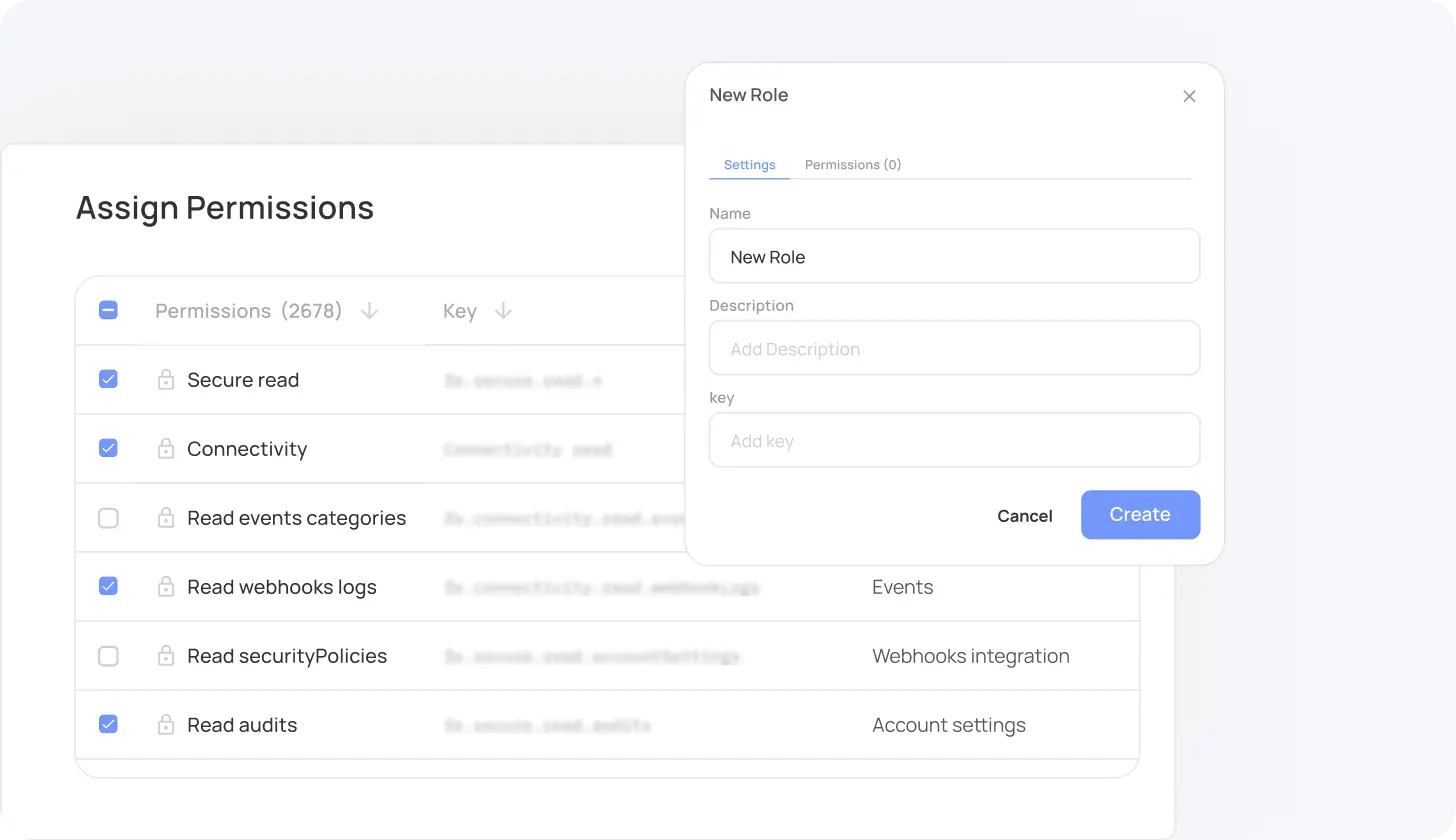The image size is (1456, 840).
Task: Click lock icon next to Connectivity
Action: [x=166, y=449]
